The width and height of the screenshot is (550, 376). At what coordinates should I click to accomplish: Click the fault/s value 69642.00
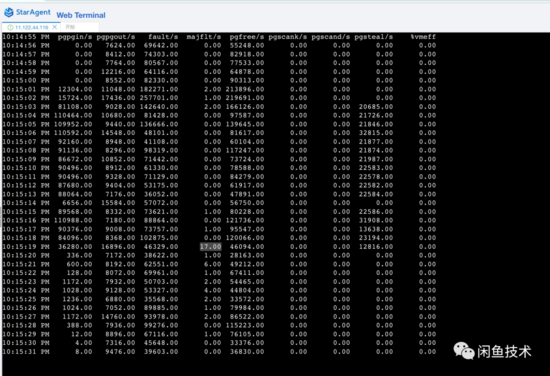coord(161,46)
